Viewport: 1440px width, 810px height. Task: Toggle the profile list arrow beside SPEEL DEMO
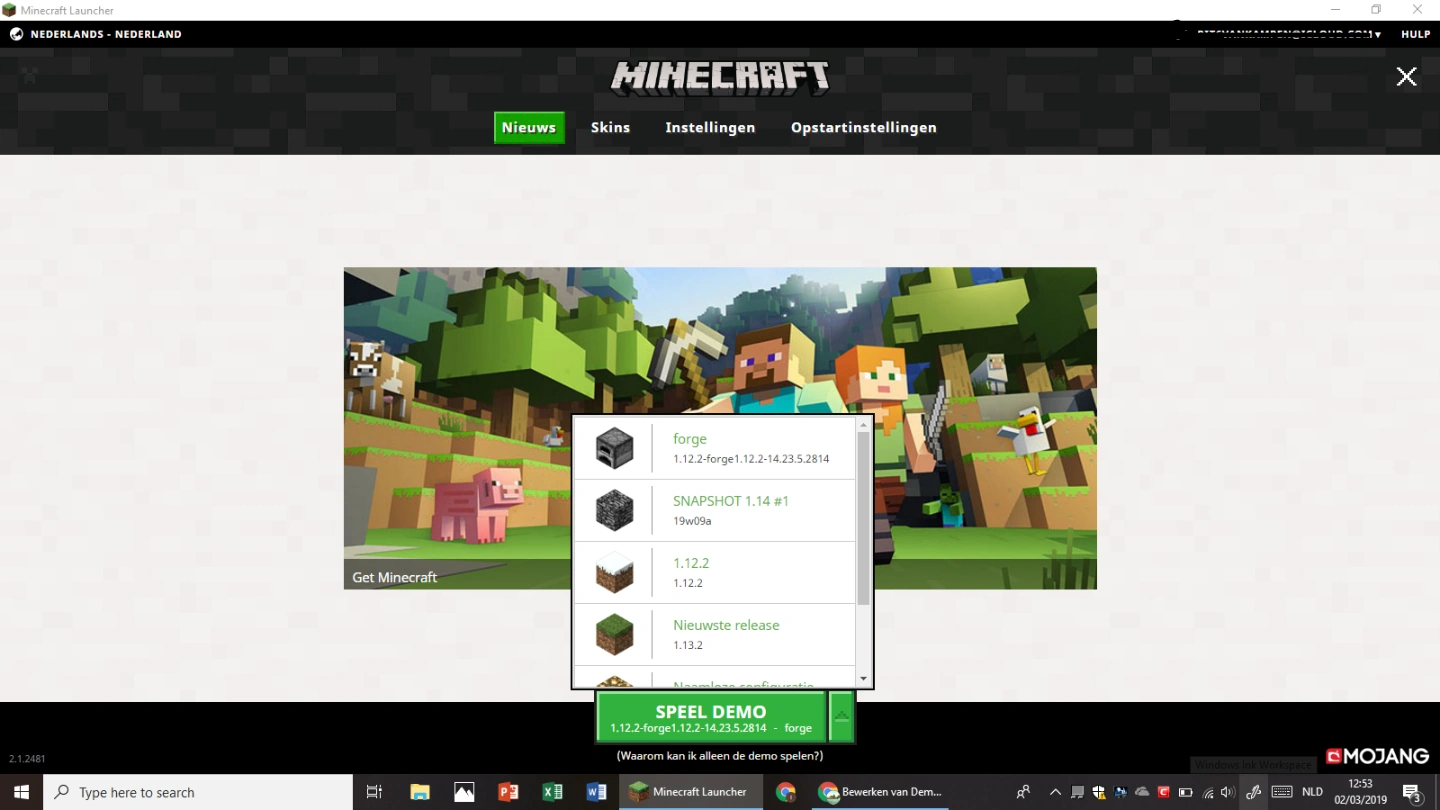tap(842, 716)
